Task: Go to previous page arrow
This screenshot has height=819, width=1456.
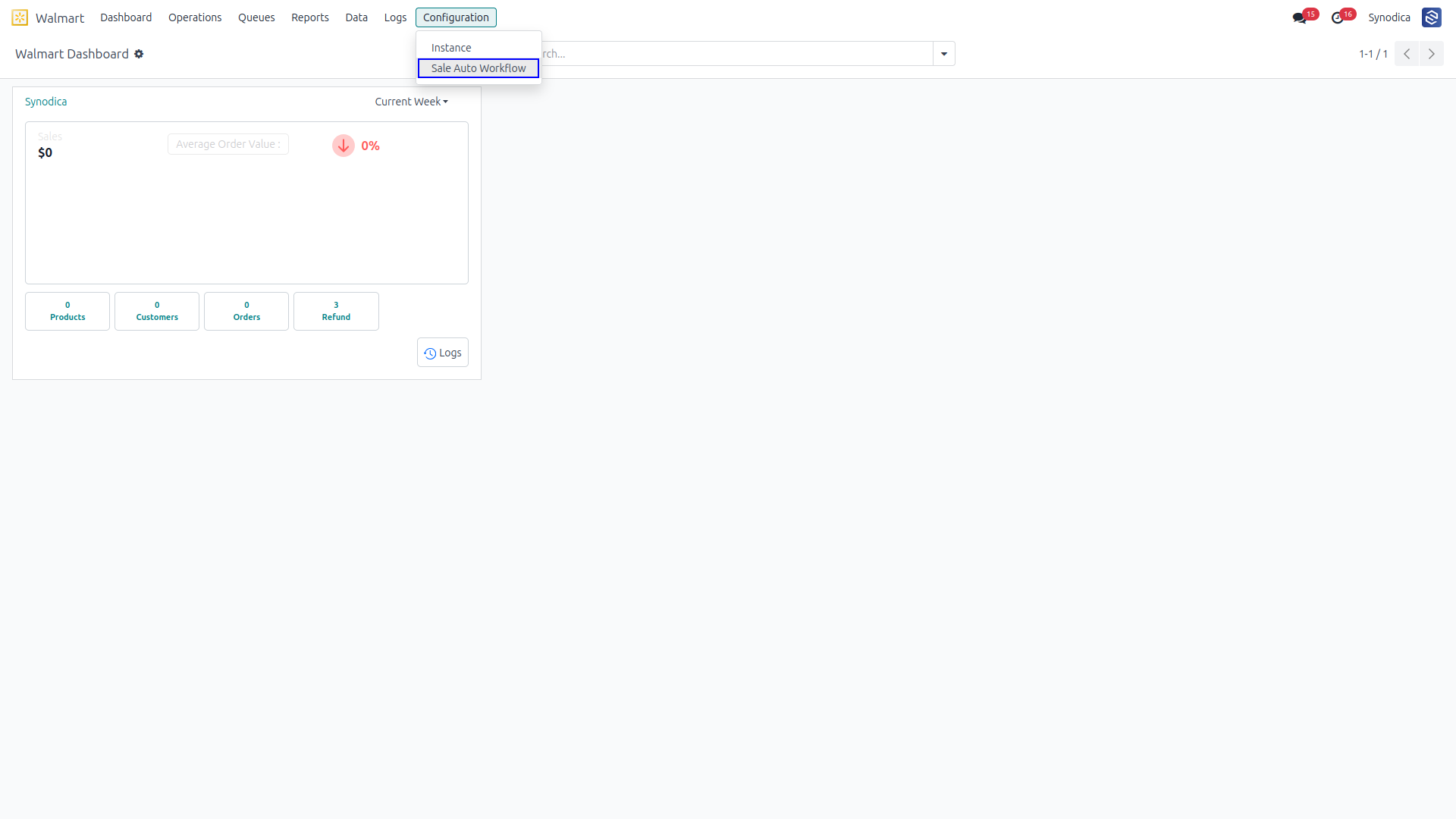Action: point(1407,54)
